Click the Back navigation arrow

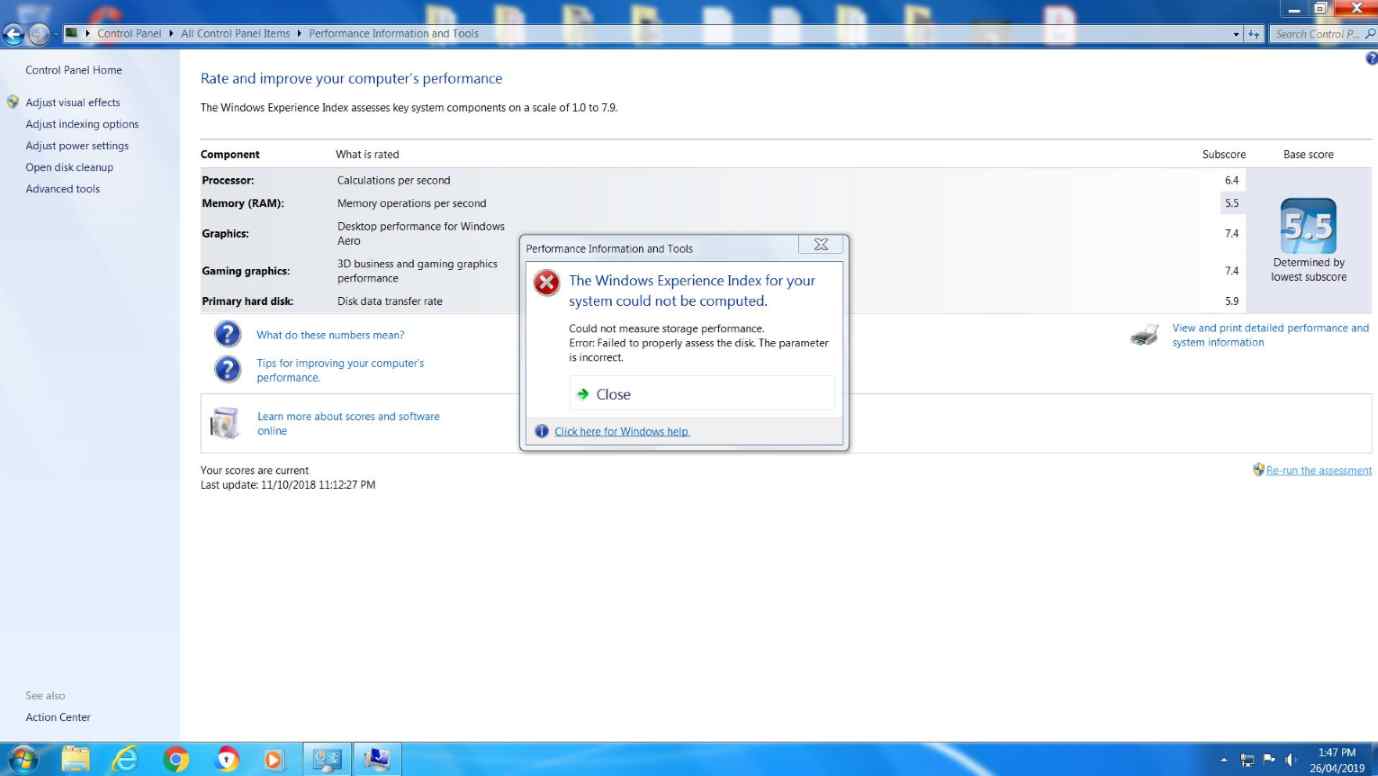(13, 34)
